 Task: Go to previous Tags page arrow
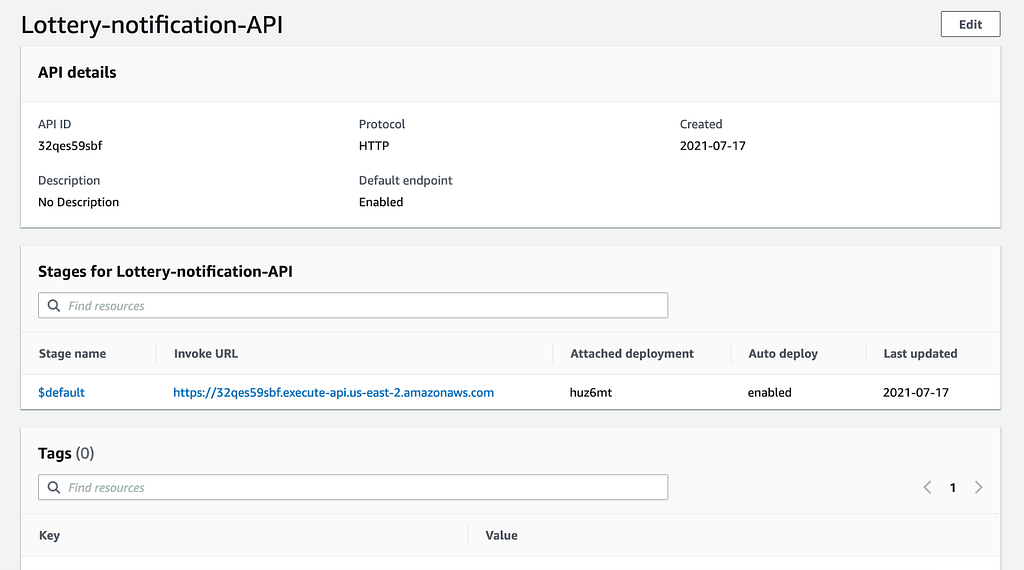point(927,487)
